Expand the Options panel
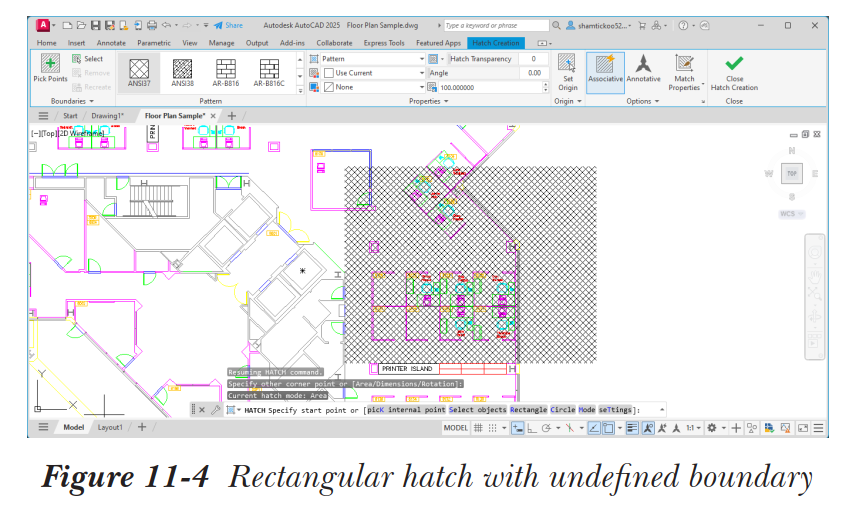 (x=643, y=101)
